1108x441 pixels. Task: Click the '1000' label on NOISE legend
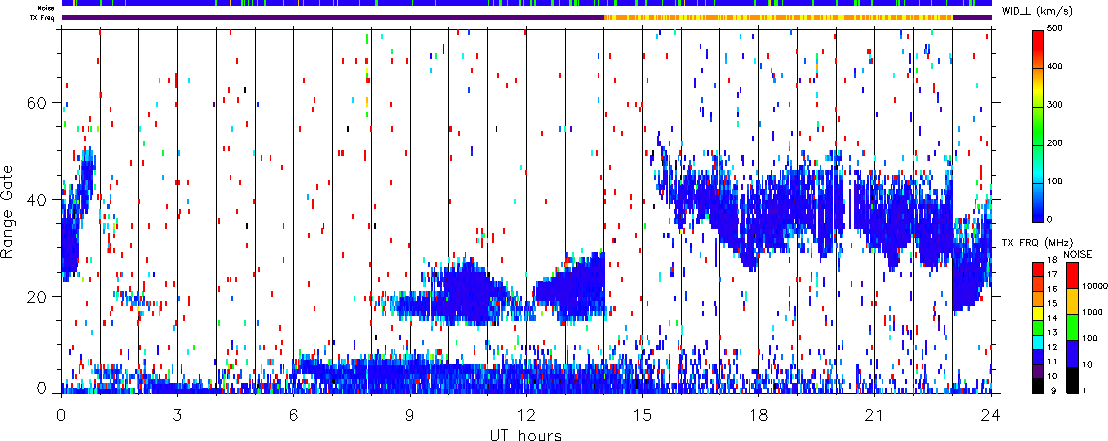[x=1092, y=312]
